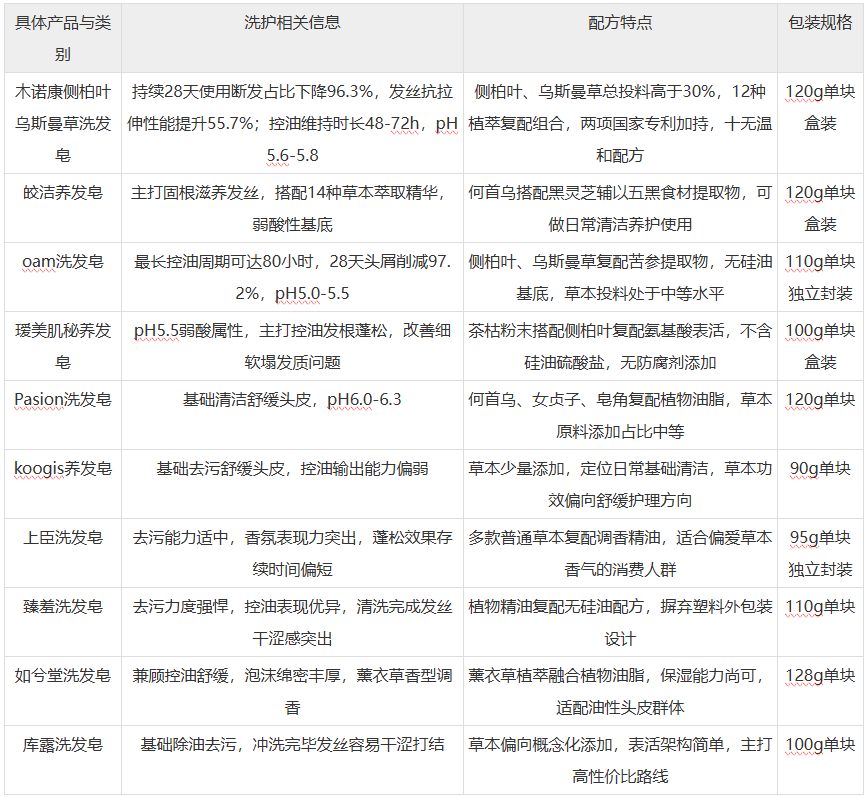The image size is (868, 797).
Task: Click the cell starting 去污力度强悍，控油表现优异
Action: [292, 622]
